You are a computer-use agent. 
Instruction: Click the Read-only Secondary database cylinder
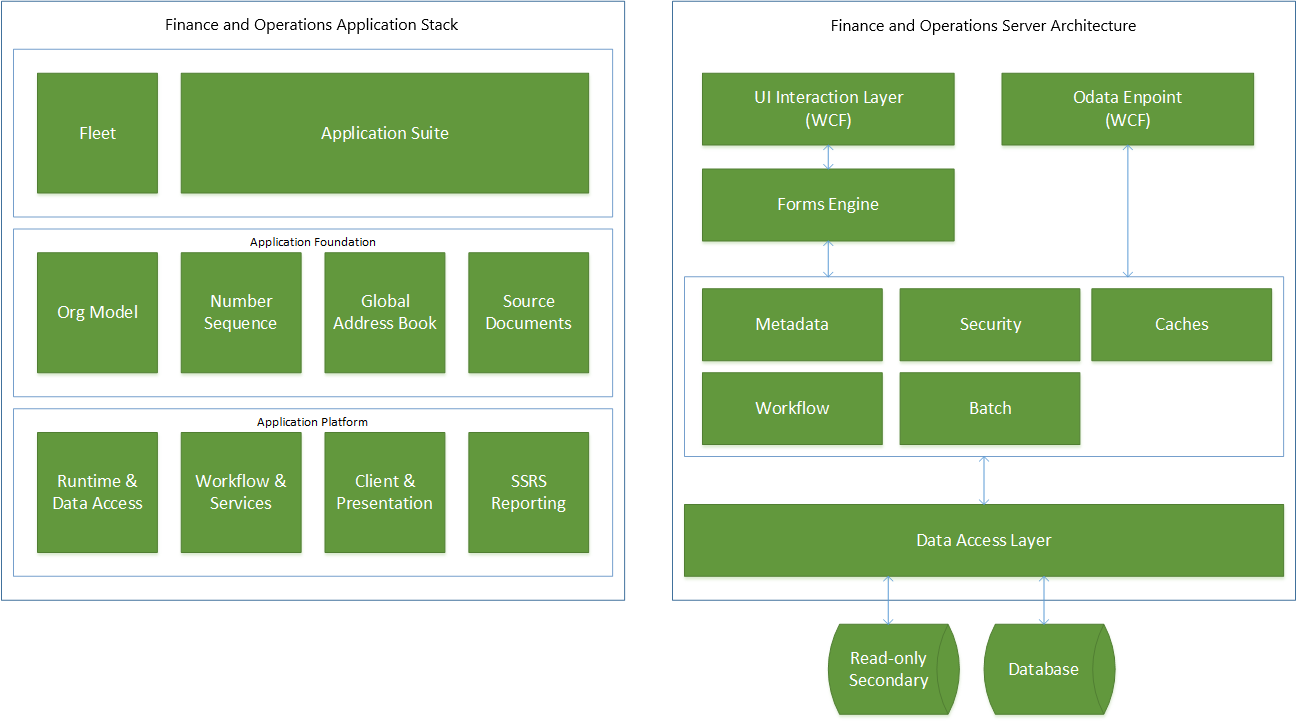tap(888, 669)
